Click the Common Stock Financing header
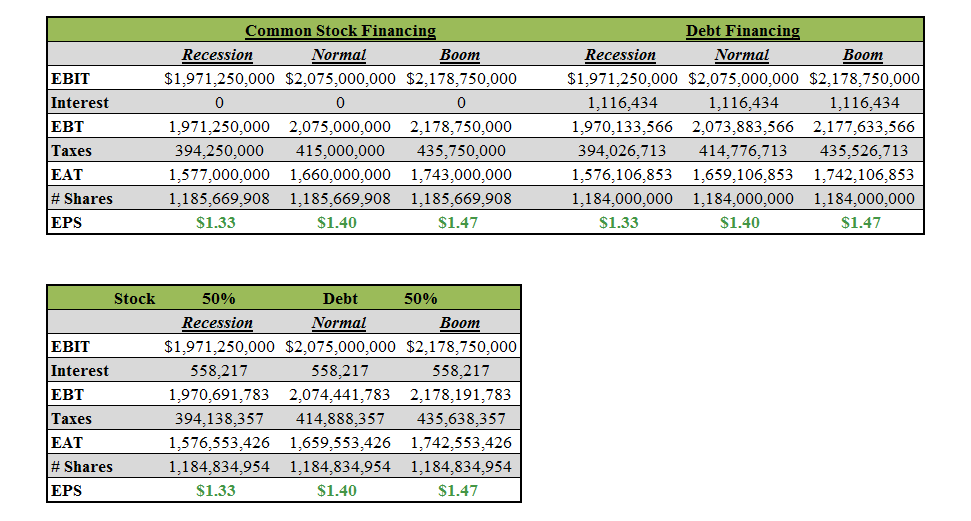This screenshot has width=971, height=521. tap(340, 31)
